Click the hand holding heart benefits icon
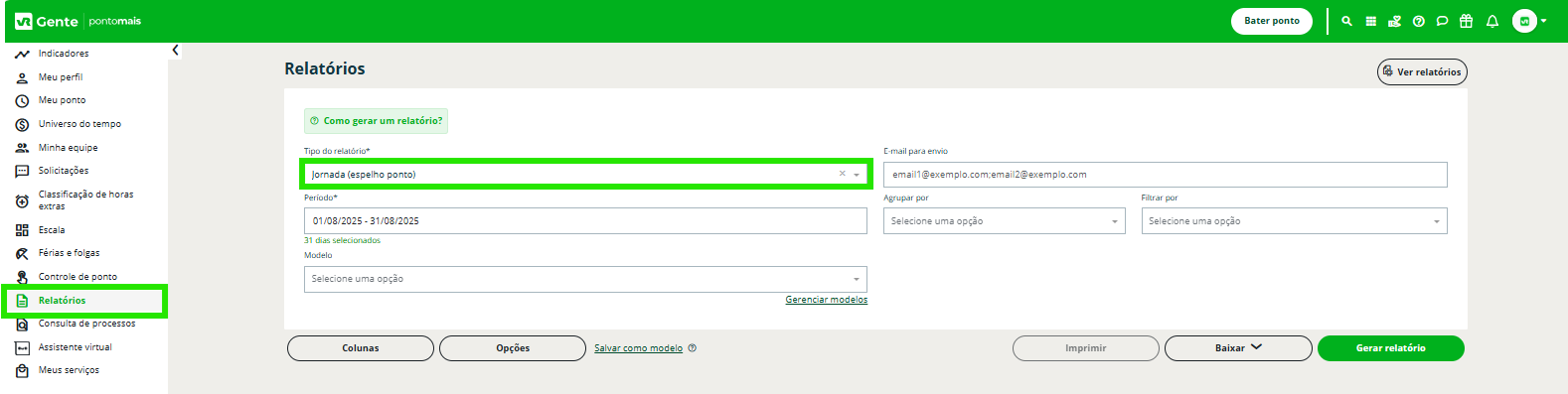This screenshot has height=394, width=1568. click(1394, 21)
